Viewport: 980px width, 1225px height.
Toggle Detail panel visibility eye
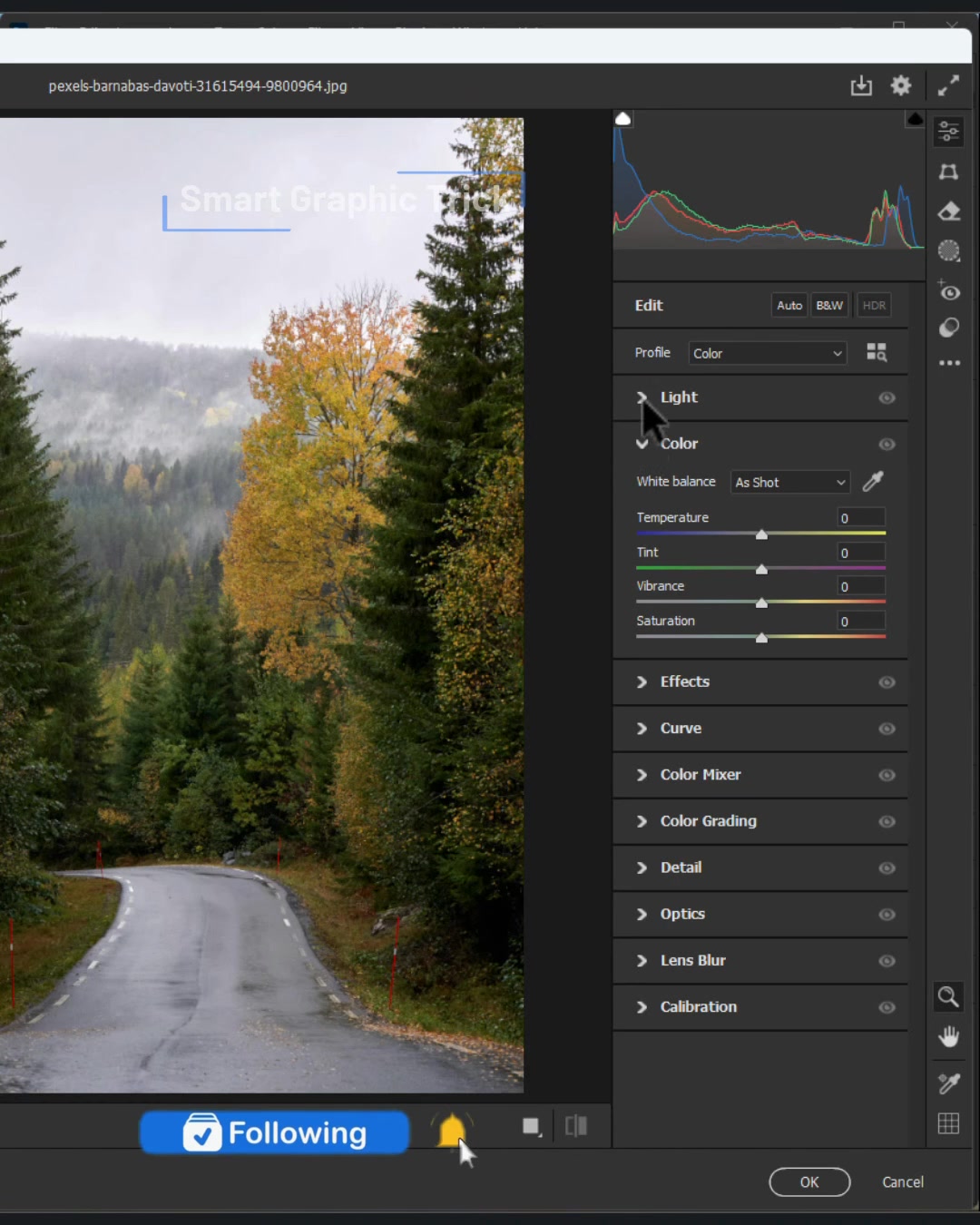(887, 868)
